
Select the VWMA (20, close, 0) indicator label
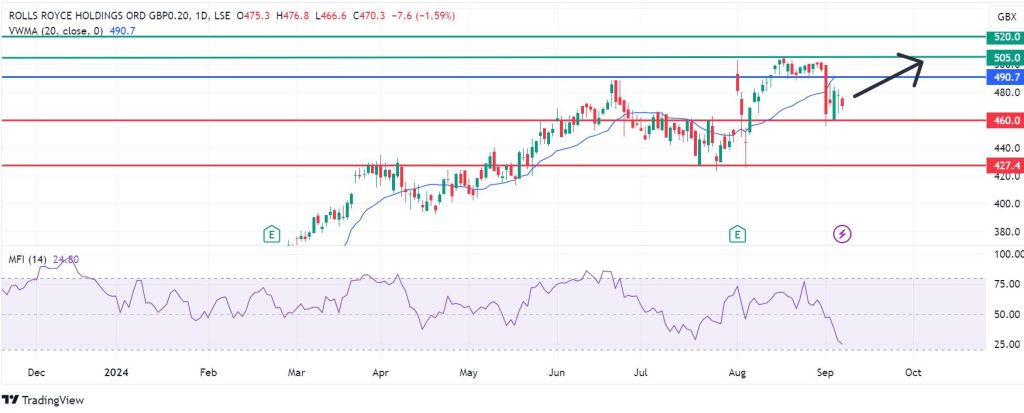pyautogui.click(x=56, y=30)
